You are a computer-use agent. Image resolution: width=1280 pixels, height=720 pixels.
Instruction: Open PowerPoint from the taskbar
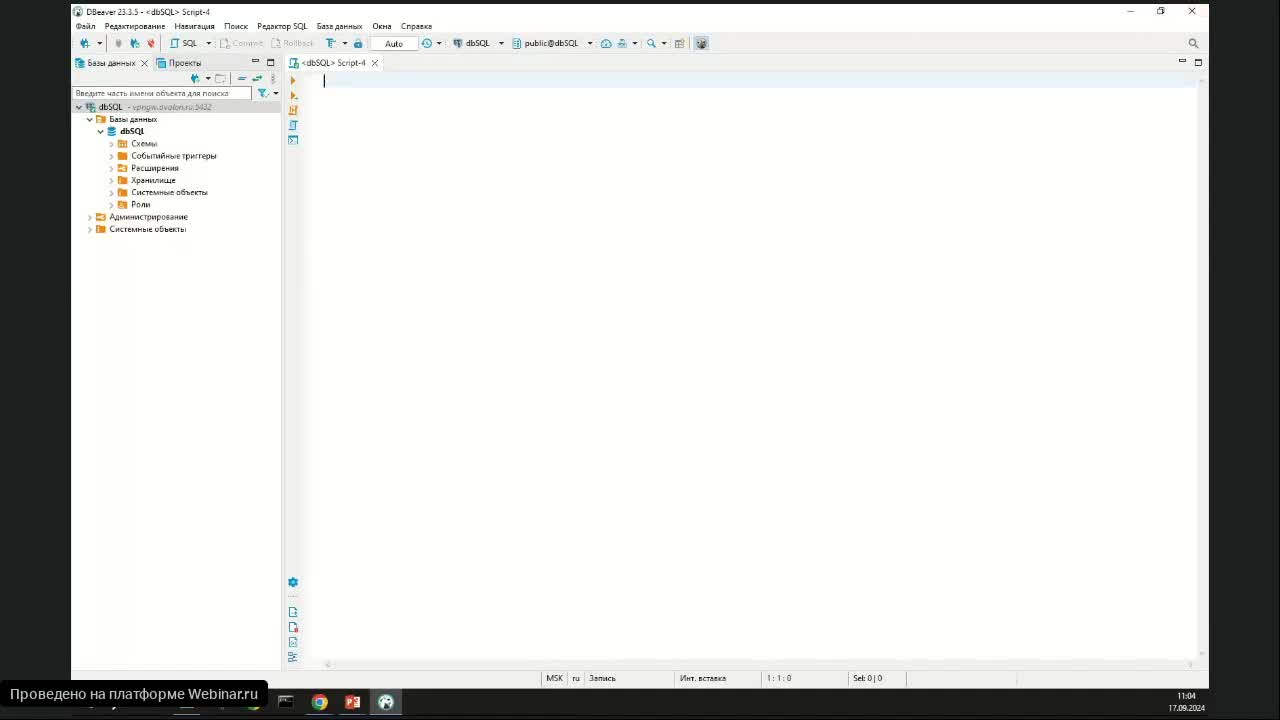tap(352, 702)
